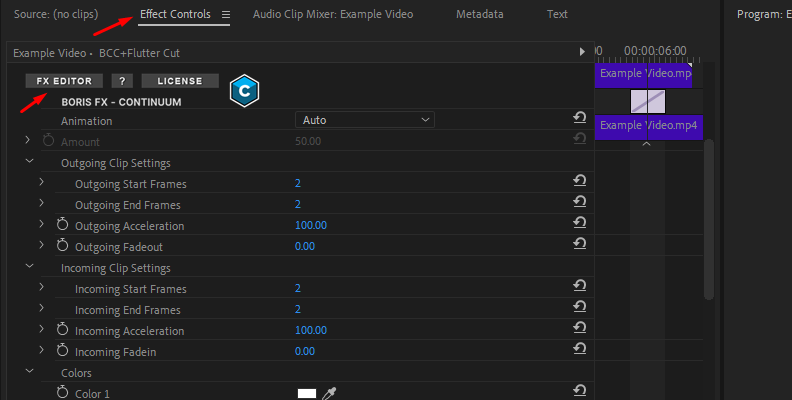Reset the Animation parameter
Image resolution: width=792 pixels, height=400 pixels.
coord(579,119)
